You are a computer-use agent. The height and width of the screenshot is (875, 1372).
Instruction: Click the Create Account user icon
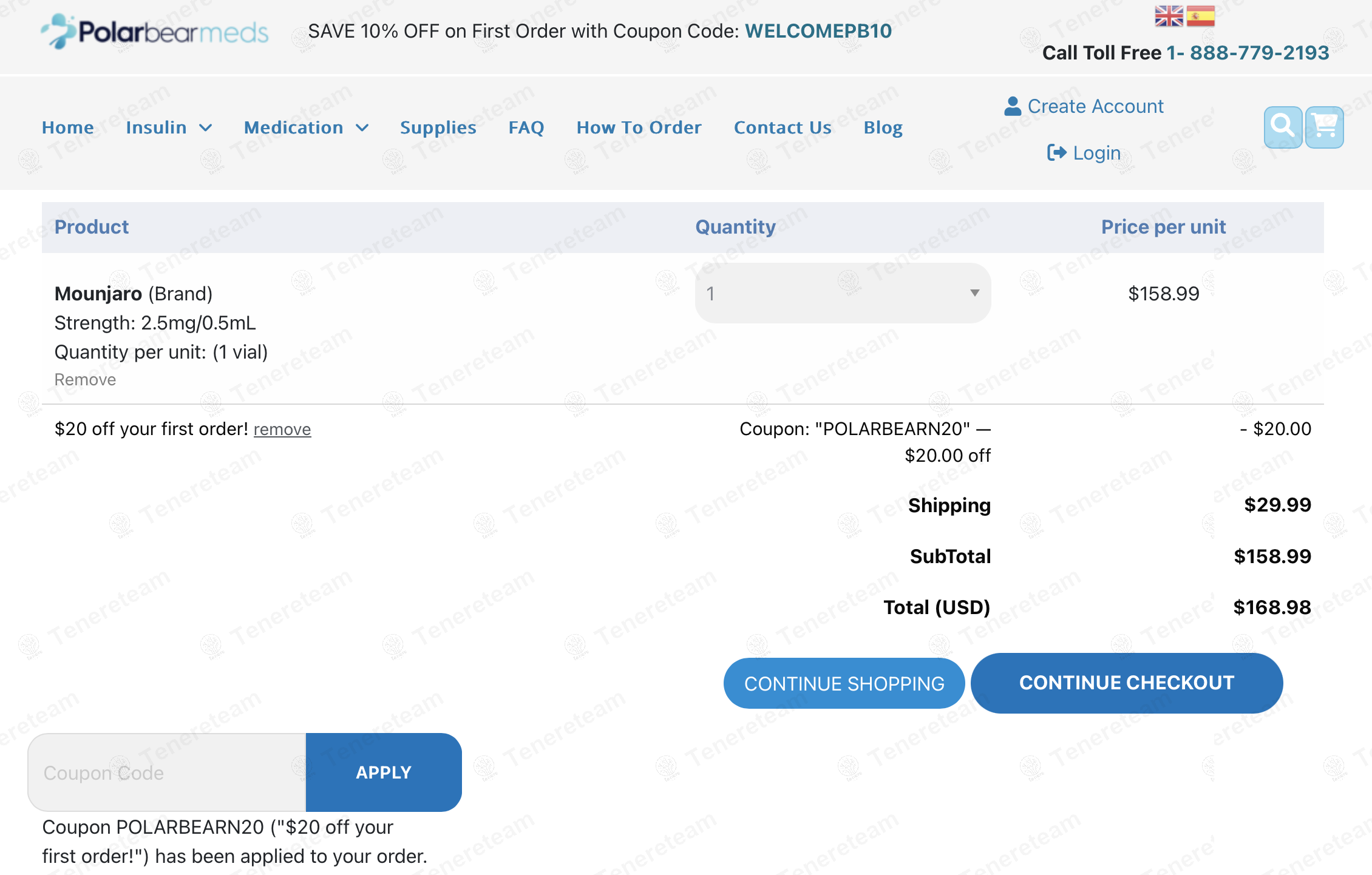click(1012, 106)
